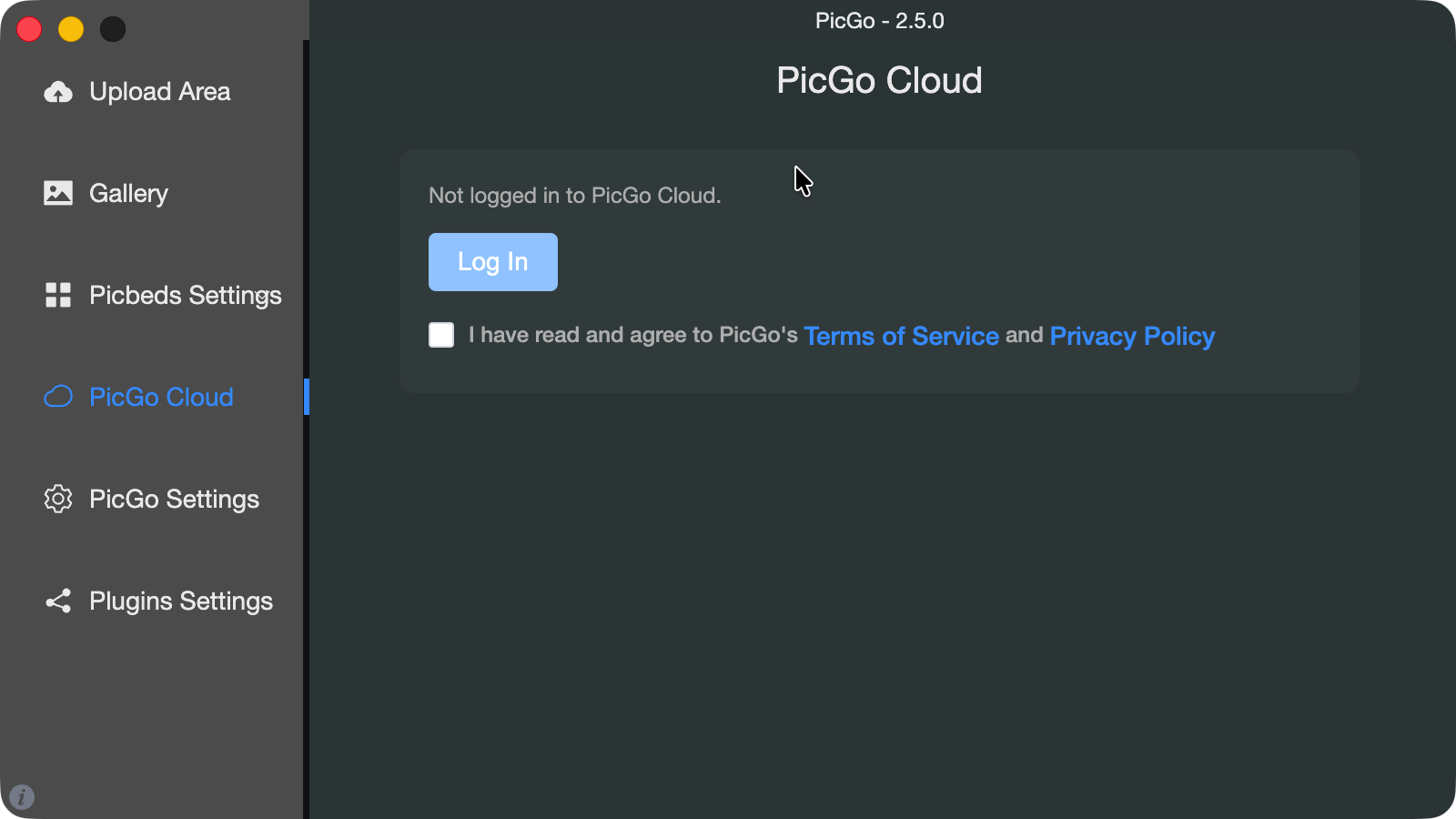The image size is (1456, 819).
Task: Select the Upload Area cloud icon
Action: 57,91
